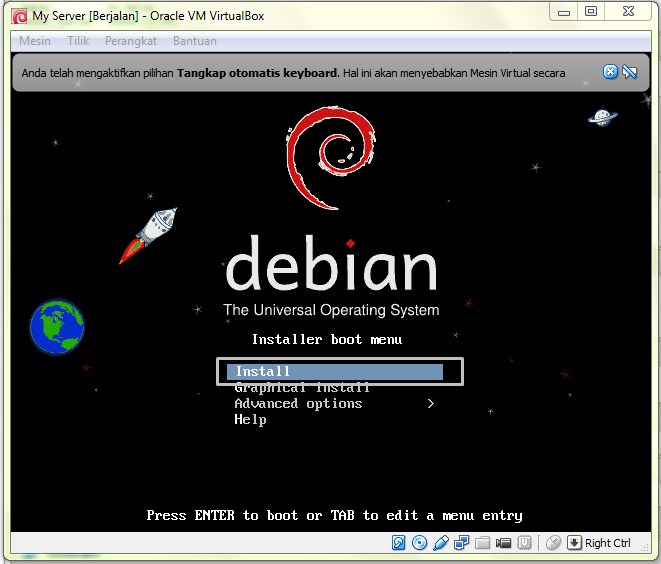Minimize the My Server VirtualBox window
This screenshot has height=564, width=661.
[564, 12]
